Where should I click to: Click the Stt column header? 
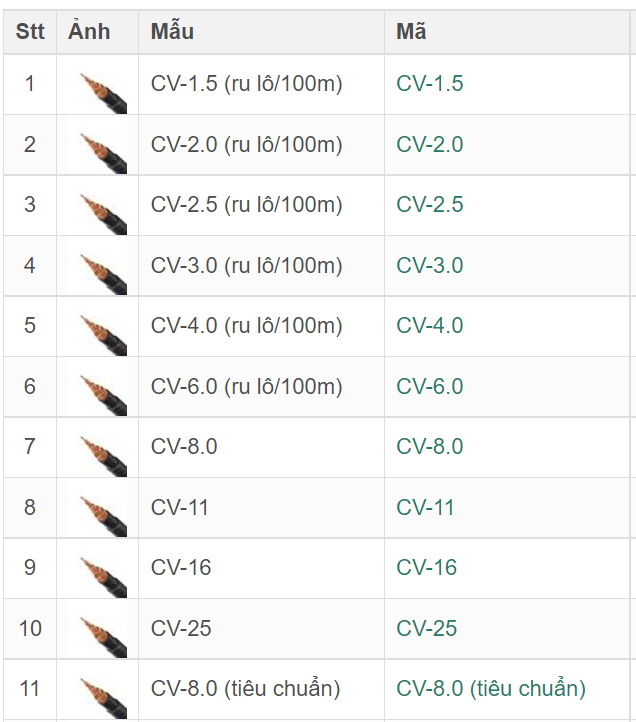30,32
